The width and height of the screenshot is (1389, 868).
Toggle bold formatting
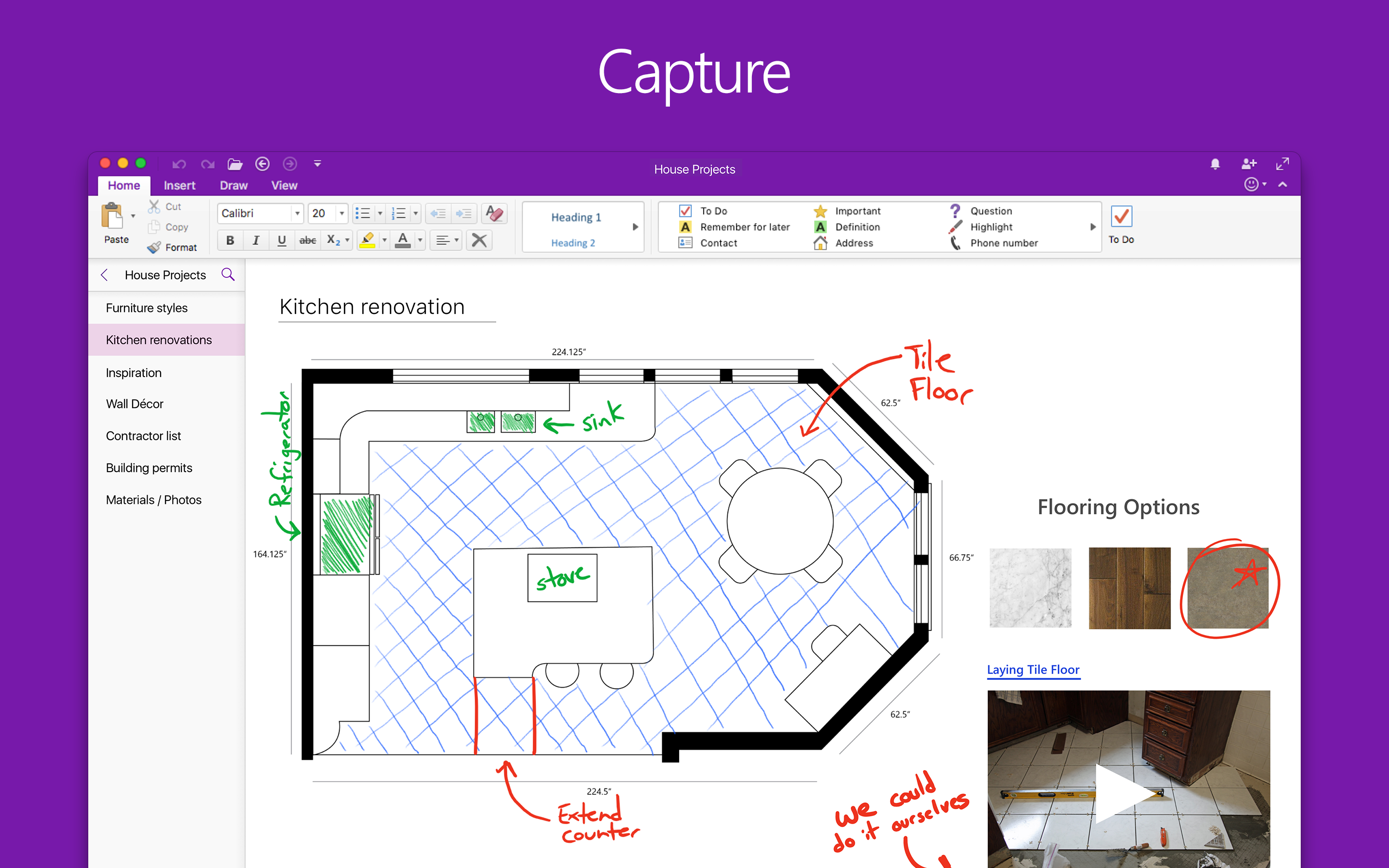230,240
